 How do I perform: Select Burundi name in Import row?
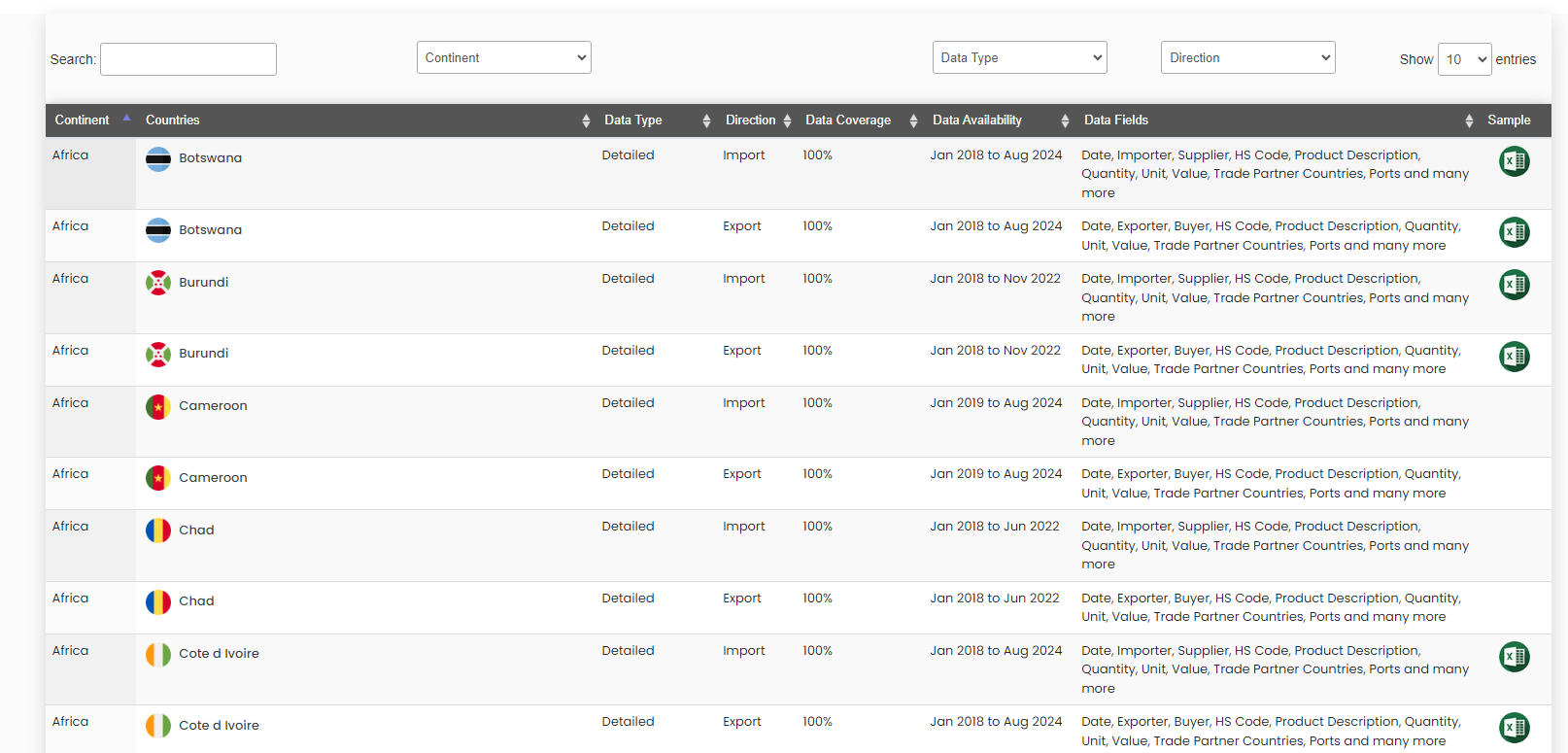(203, 283)
